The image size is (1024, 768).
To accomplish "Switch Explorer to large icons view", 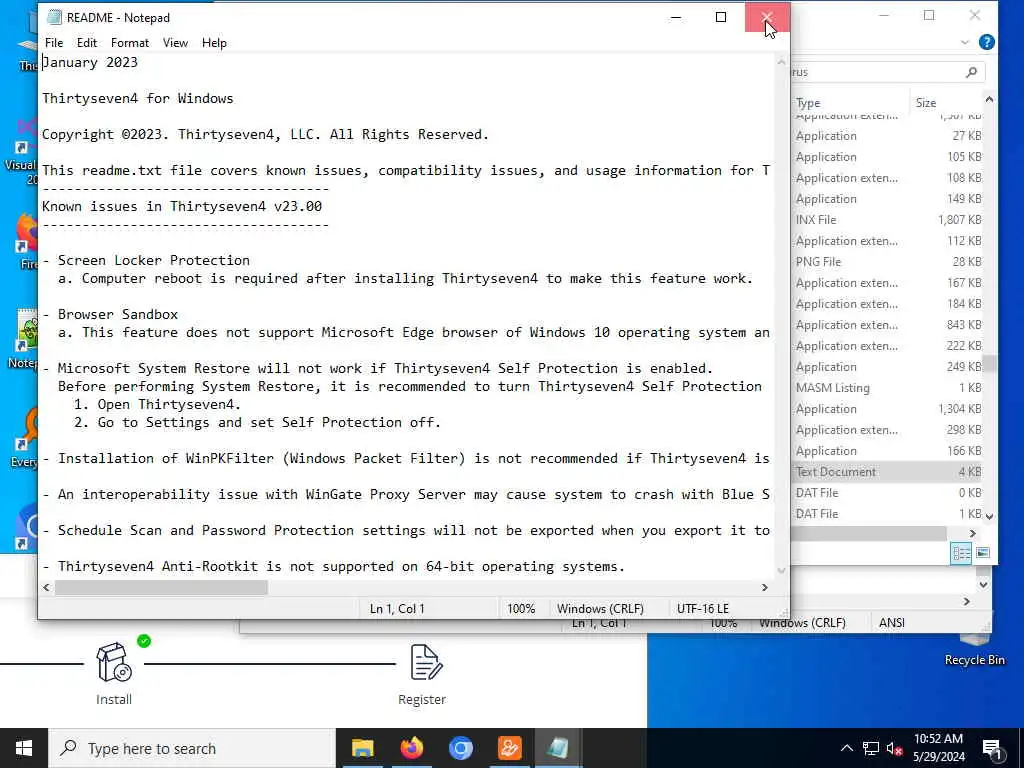I will [x=982, y=553].
